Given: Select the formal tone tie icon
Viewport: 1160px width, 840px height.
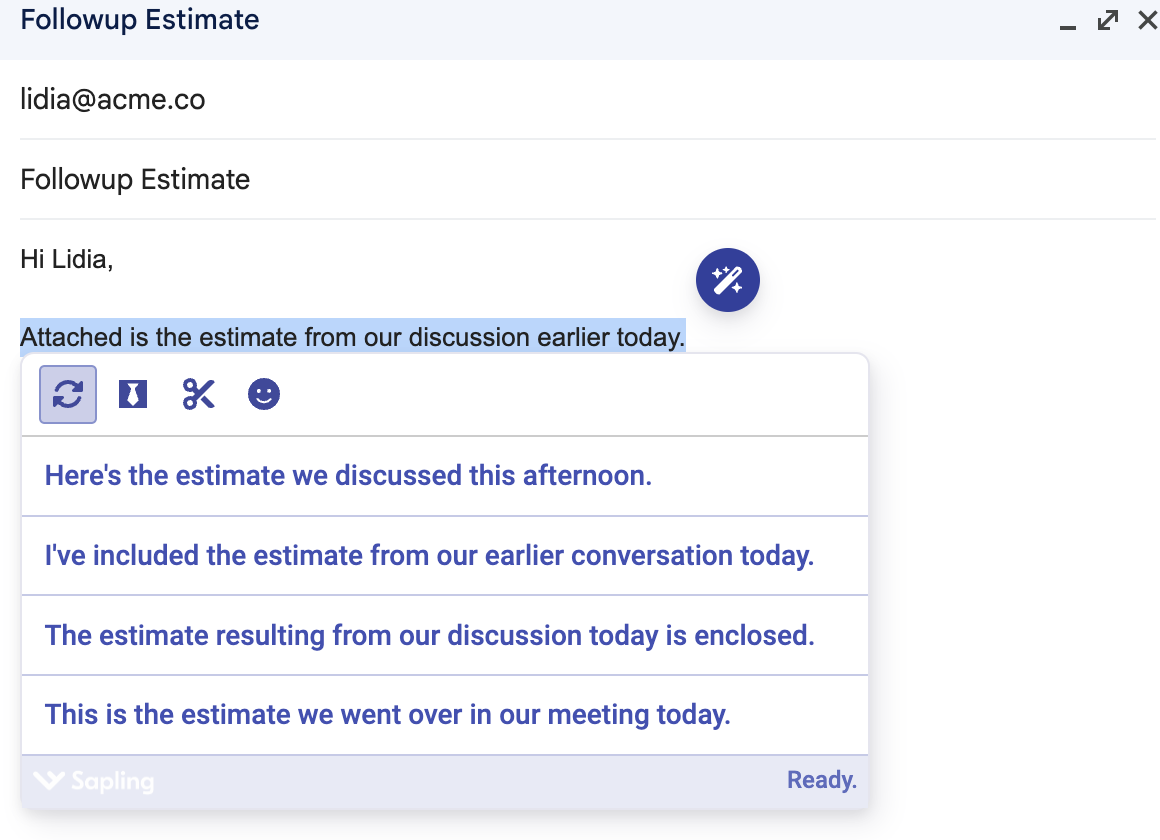Looking at the screenshot, I should tap(133, 394).
